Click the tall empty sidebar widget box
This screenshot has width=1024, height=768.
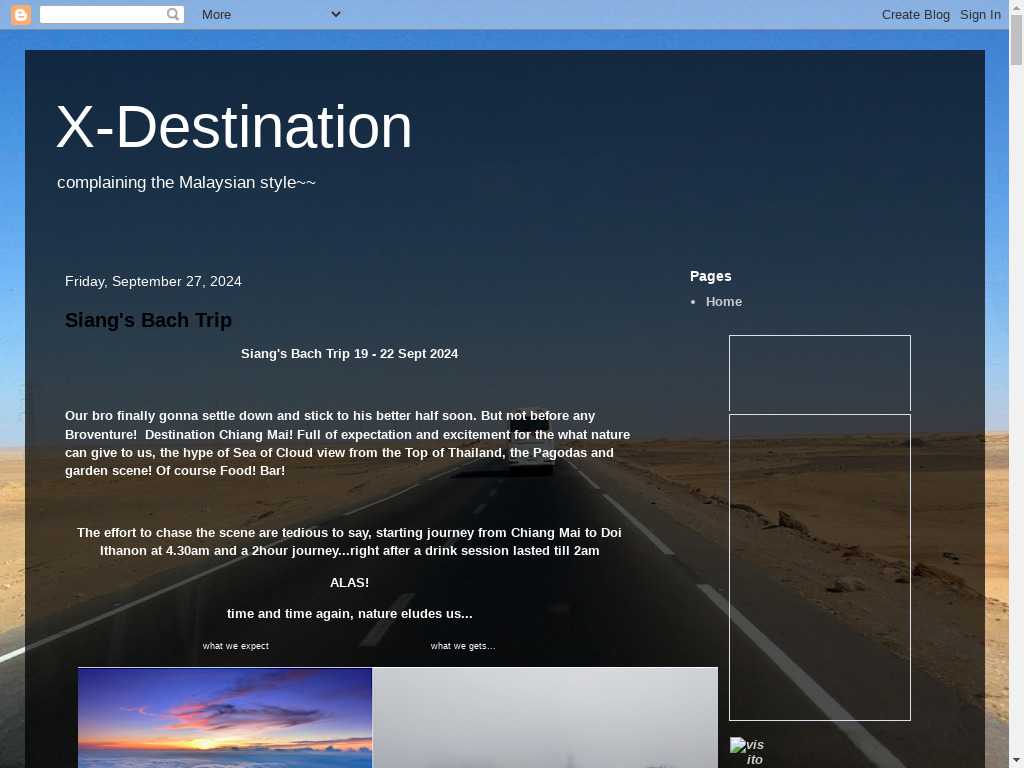[x=819, y=567]
